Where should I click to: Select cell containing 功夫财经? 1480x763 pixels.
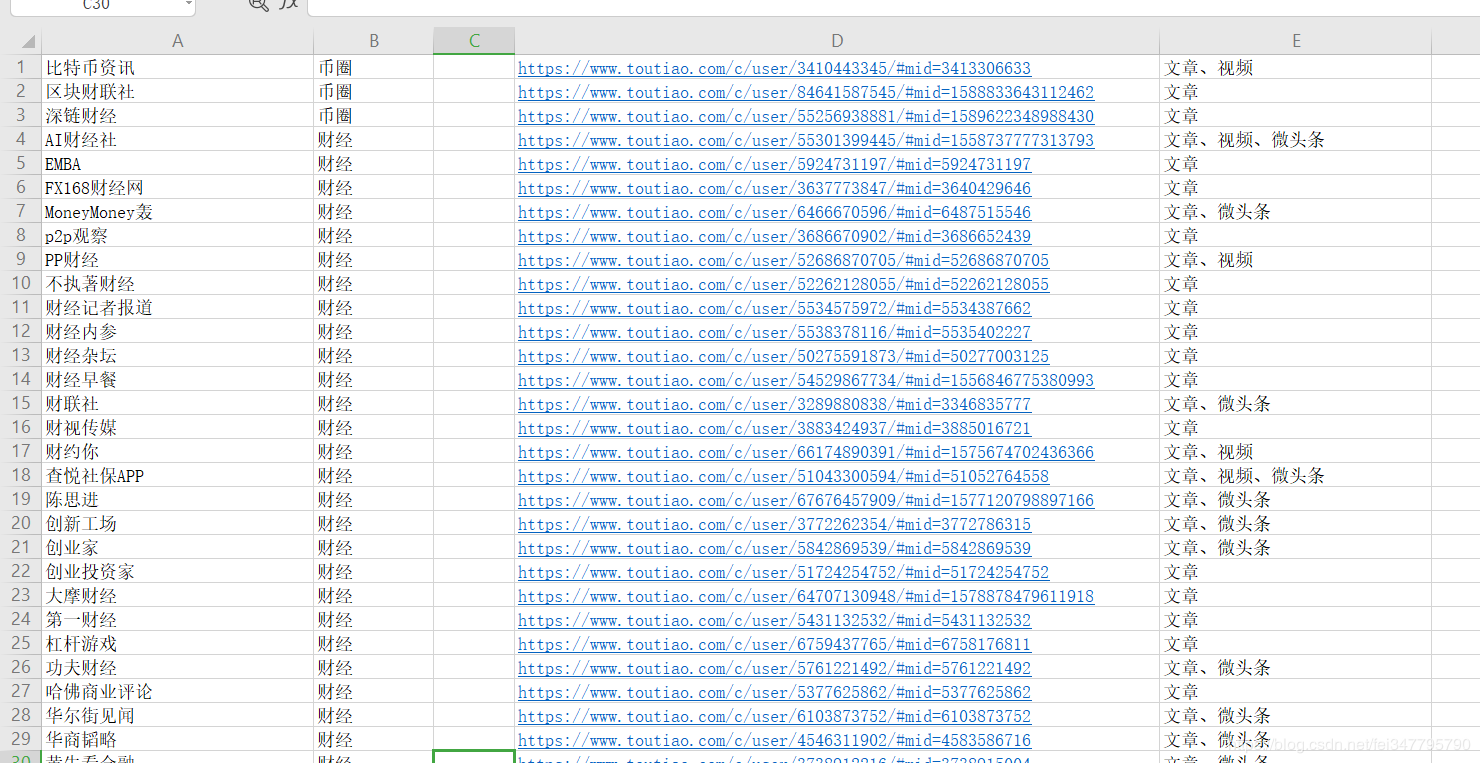(177, 667)
